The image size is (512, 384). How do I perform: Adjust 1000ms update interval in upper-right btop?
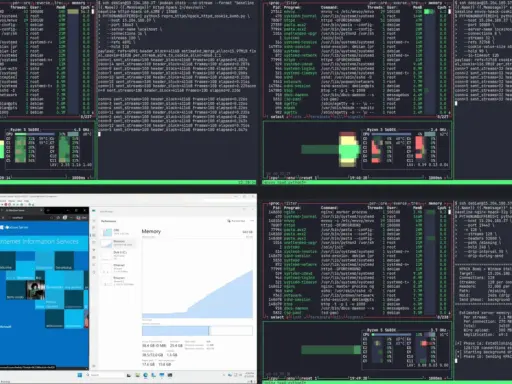click(x=435, y=178)
